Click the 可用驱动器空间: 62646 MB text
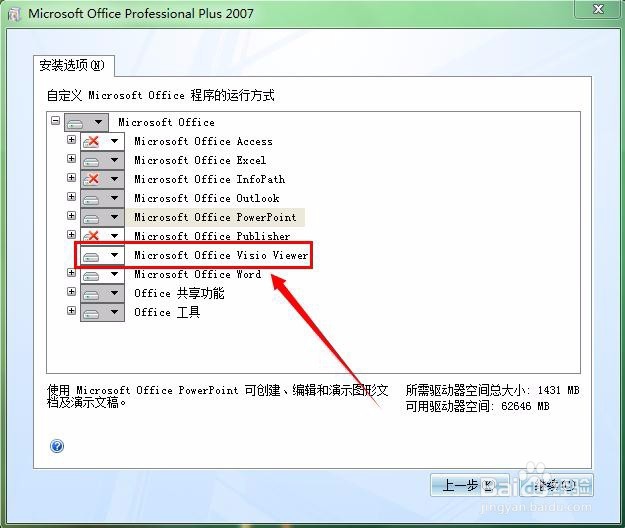 (478, 406)
